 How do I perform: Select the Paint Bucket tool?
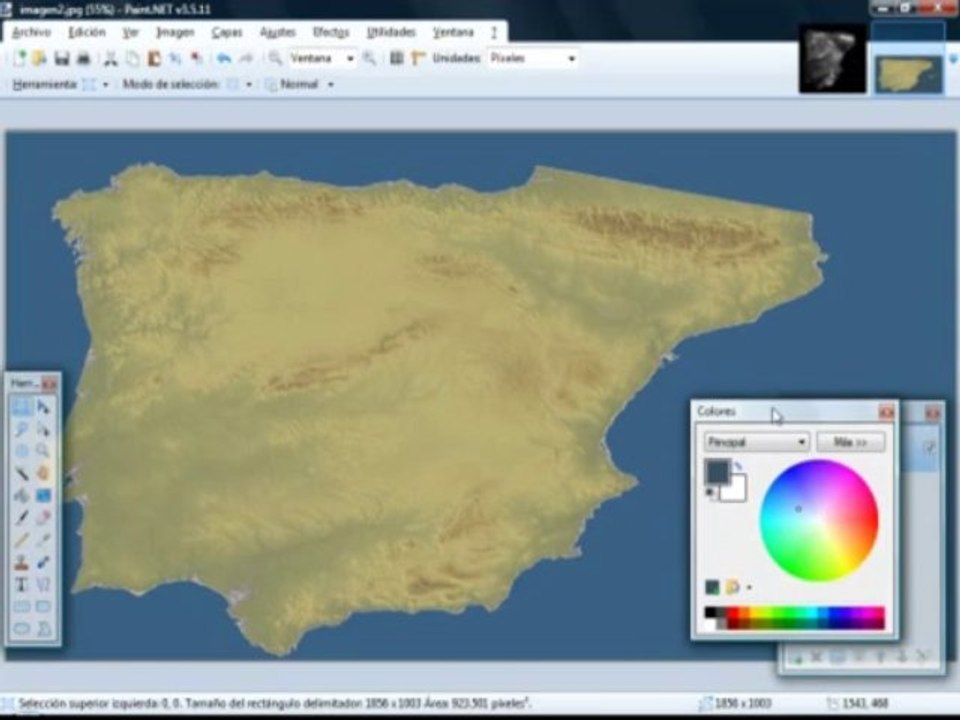click(21, 495)
